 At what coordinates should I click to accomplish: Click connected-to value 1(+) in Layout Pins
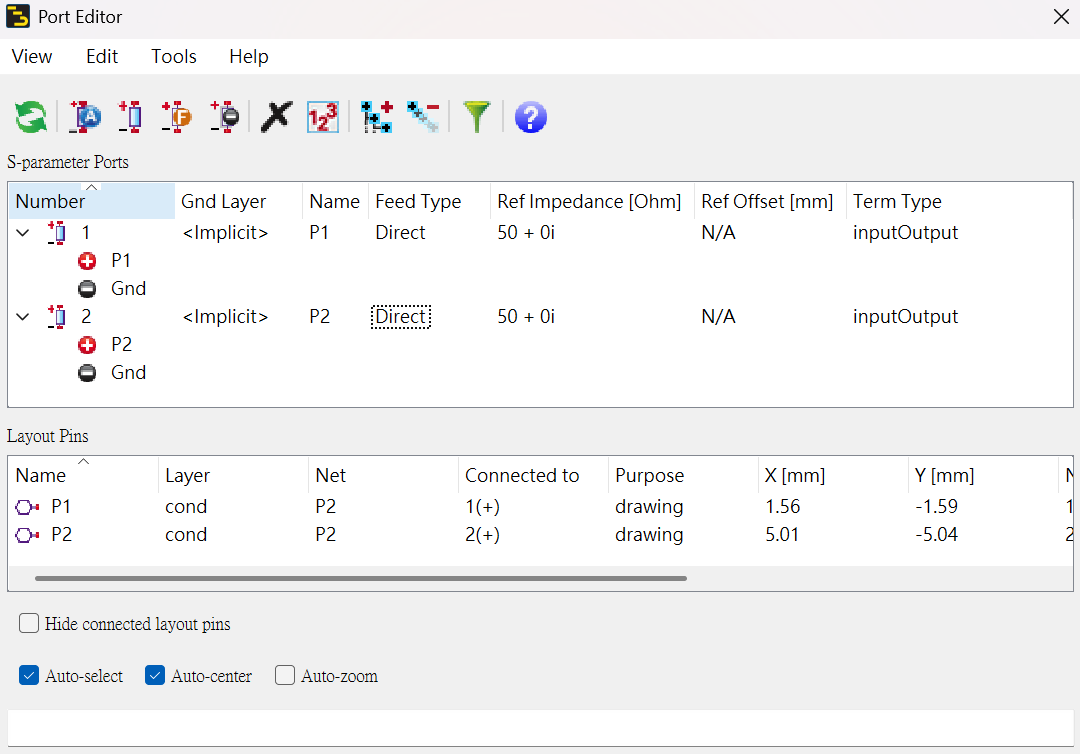point(482,507)
